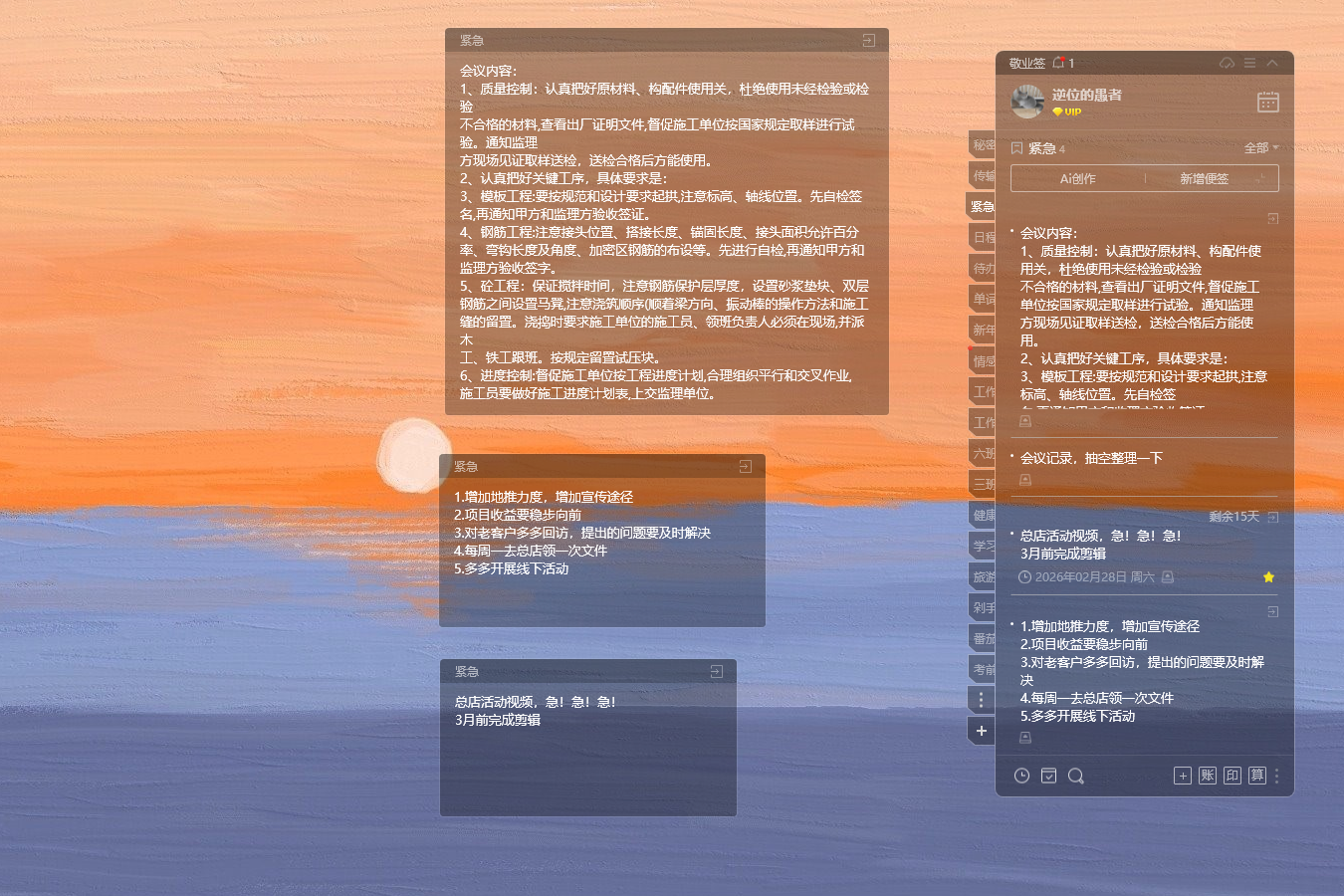Open the 全部 filter dropdown
This screenshot has width=1344, height=896.
coord(1256,147)
